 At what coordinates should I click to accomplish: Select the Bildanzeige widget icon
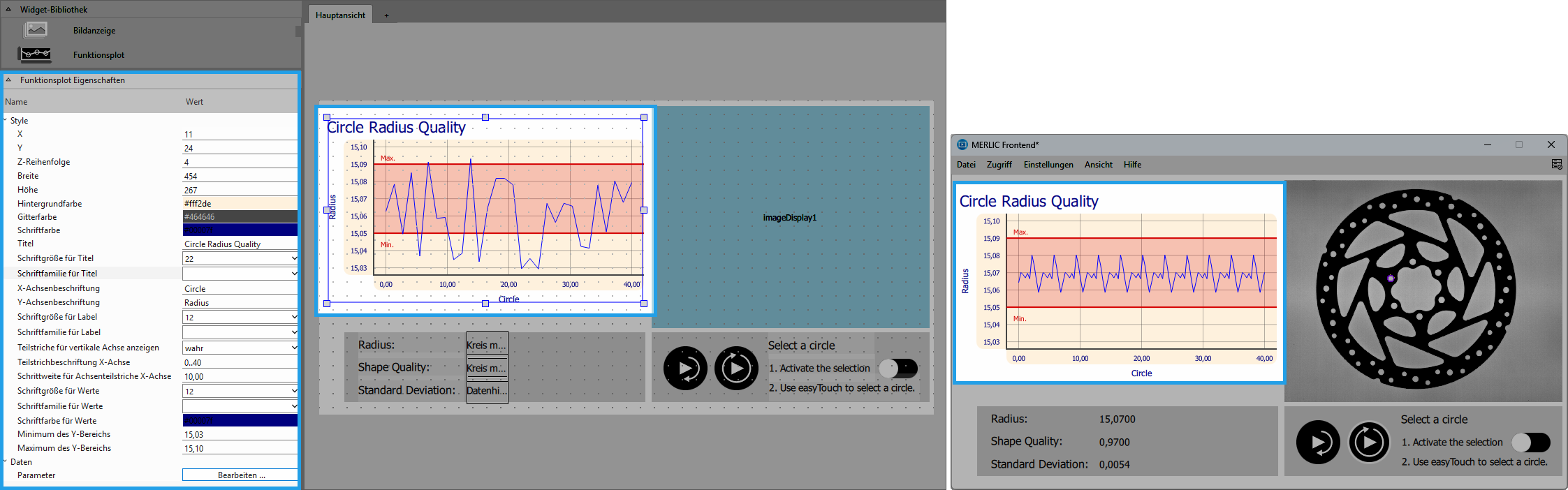pyautogui.click(x=36, y=30)
